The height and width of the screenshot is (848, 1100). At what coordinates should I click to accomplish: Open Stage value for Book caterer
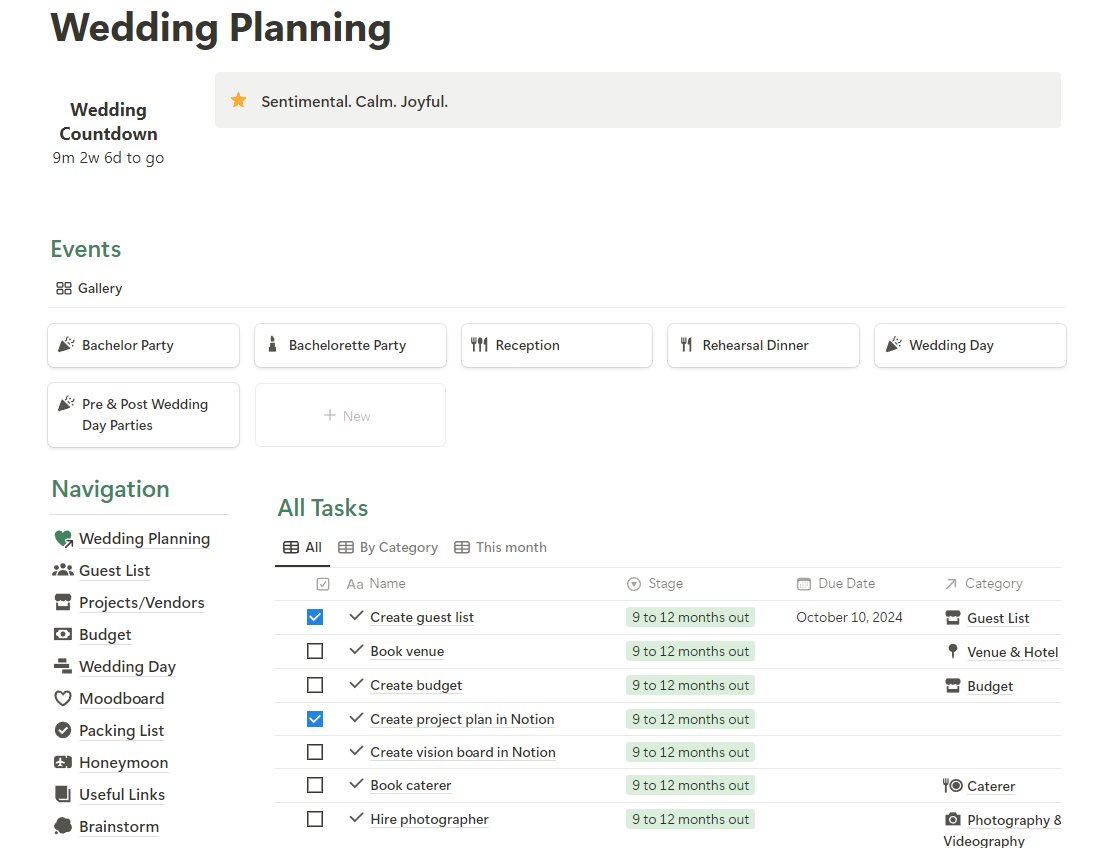coord(690,785)
